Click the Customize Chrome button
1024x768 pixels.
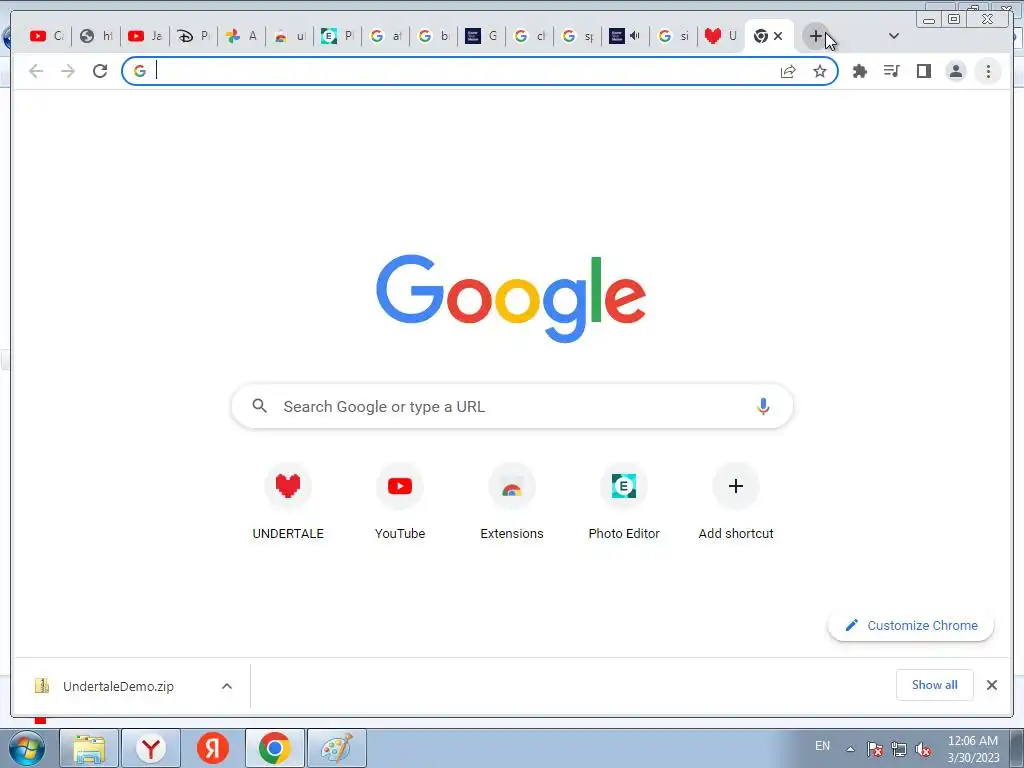911,625
